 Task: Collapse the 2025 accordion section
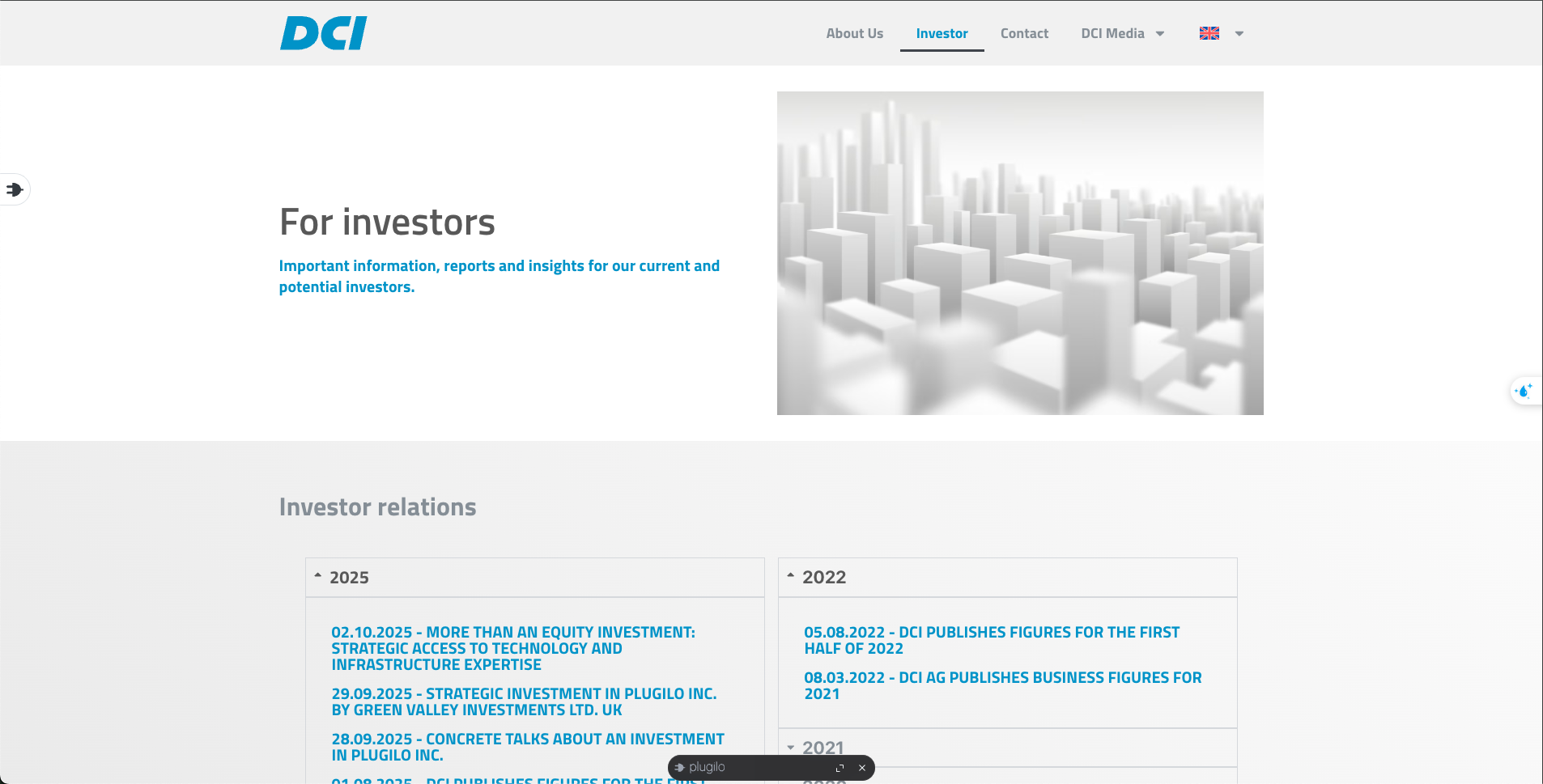[349, 578]
